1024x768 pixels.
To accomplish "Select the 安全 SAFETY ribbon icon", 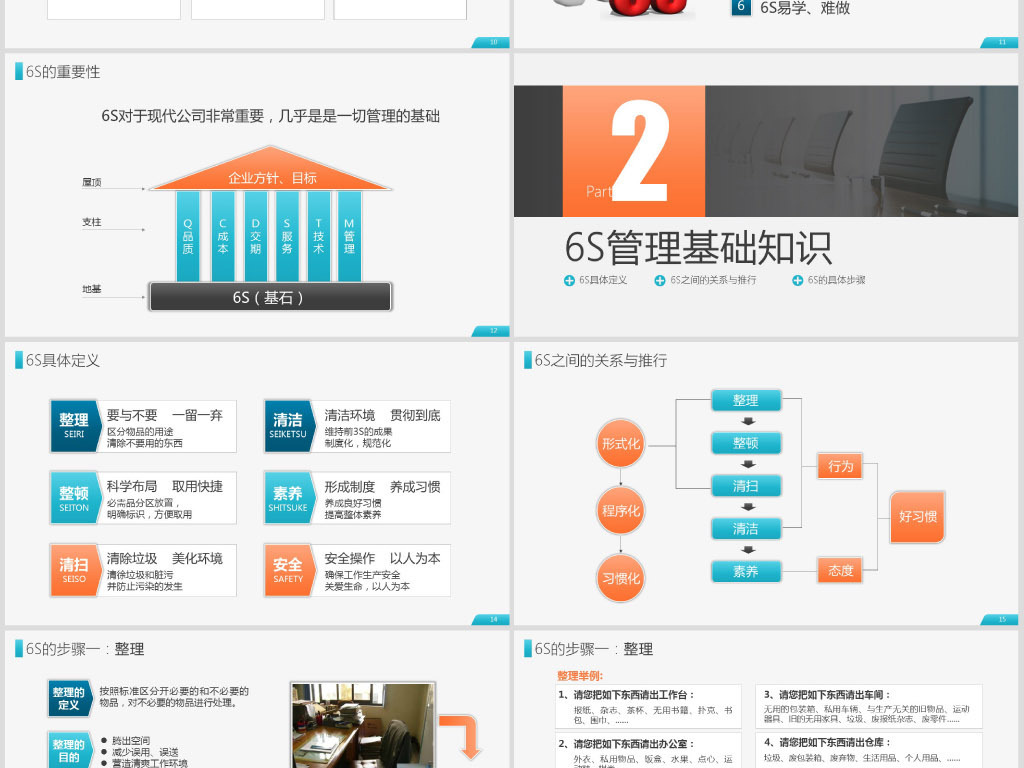I will tap(289, 569).
